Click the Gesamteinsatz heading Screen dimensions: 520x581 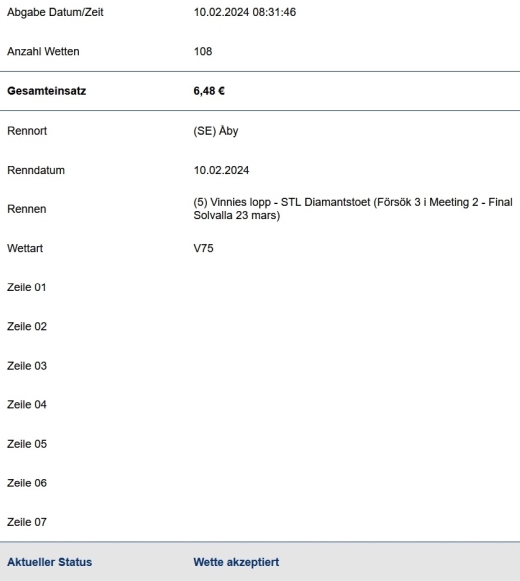[47, 91]
